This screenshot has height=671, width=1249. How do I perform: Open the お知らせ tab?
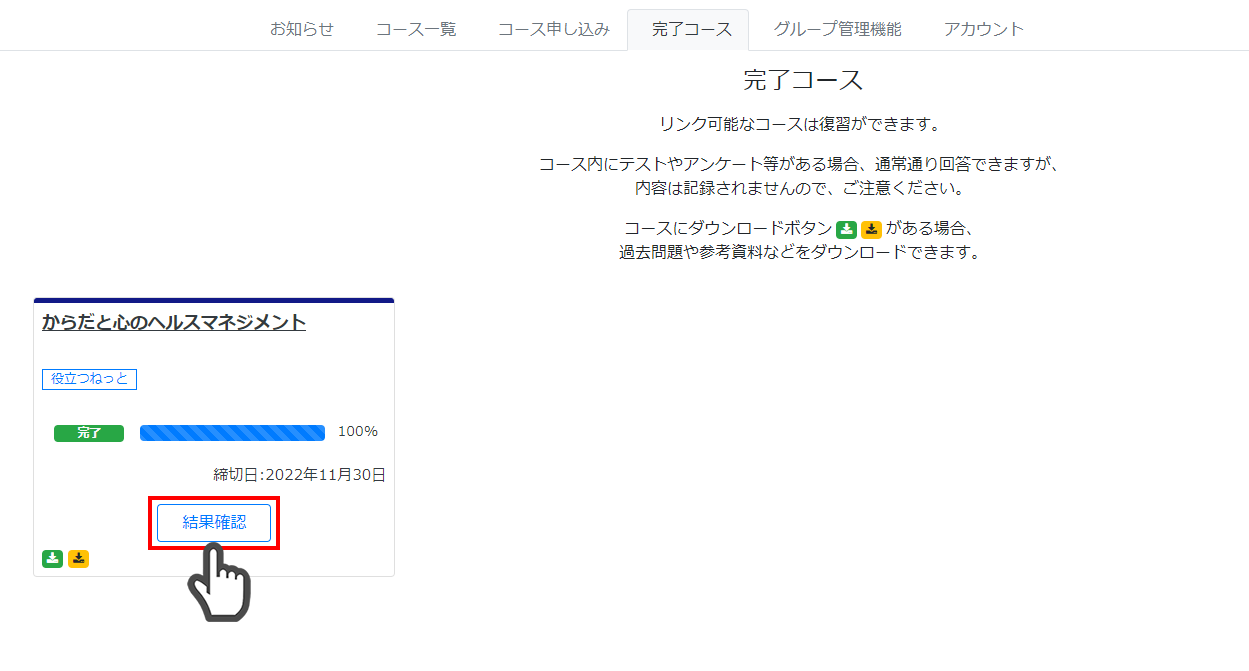[302, 29]
